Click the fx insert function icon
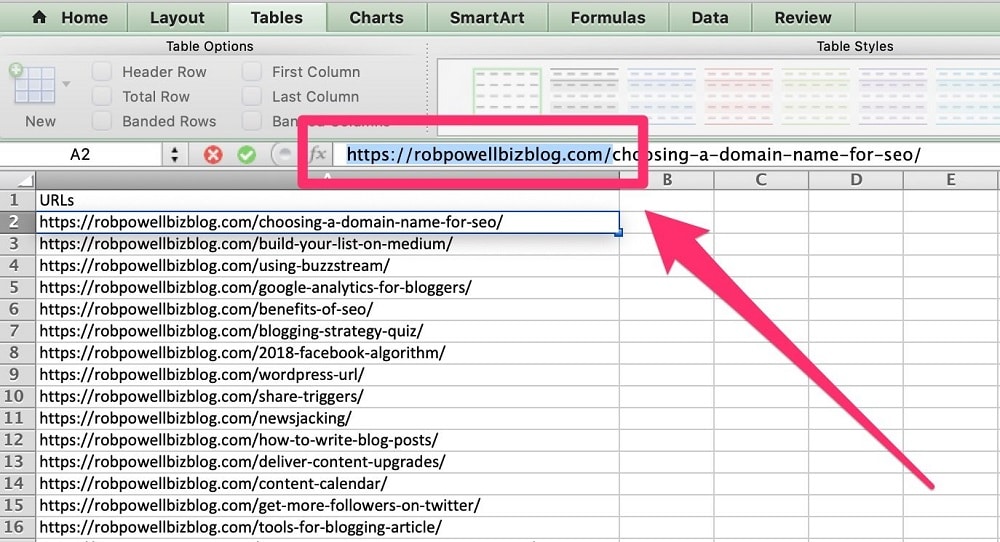The width and height of the screenshot is (1000, 542). tap(318, 154)
